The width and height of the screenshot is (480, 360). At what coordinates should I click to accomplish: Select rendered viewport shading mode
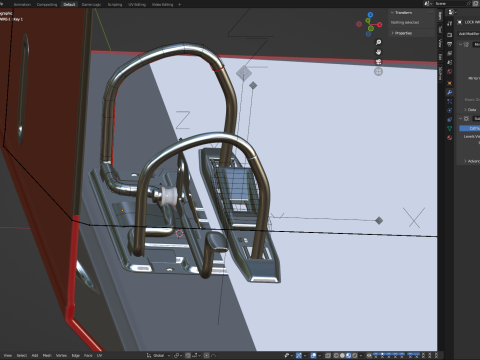(x=355, y=355)
